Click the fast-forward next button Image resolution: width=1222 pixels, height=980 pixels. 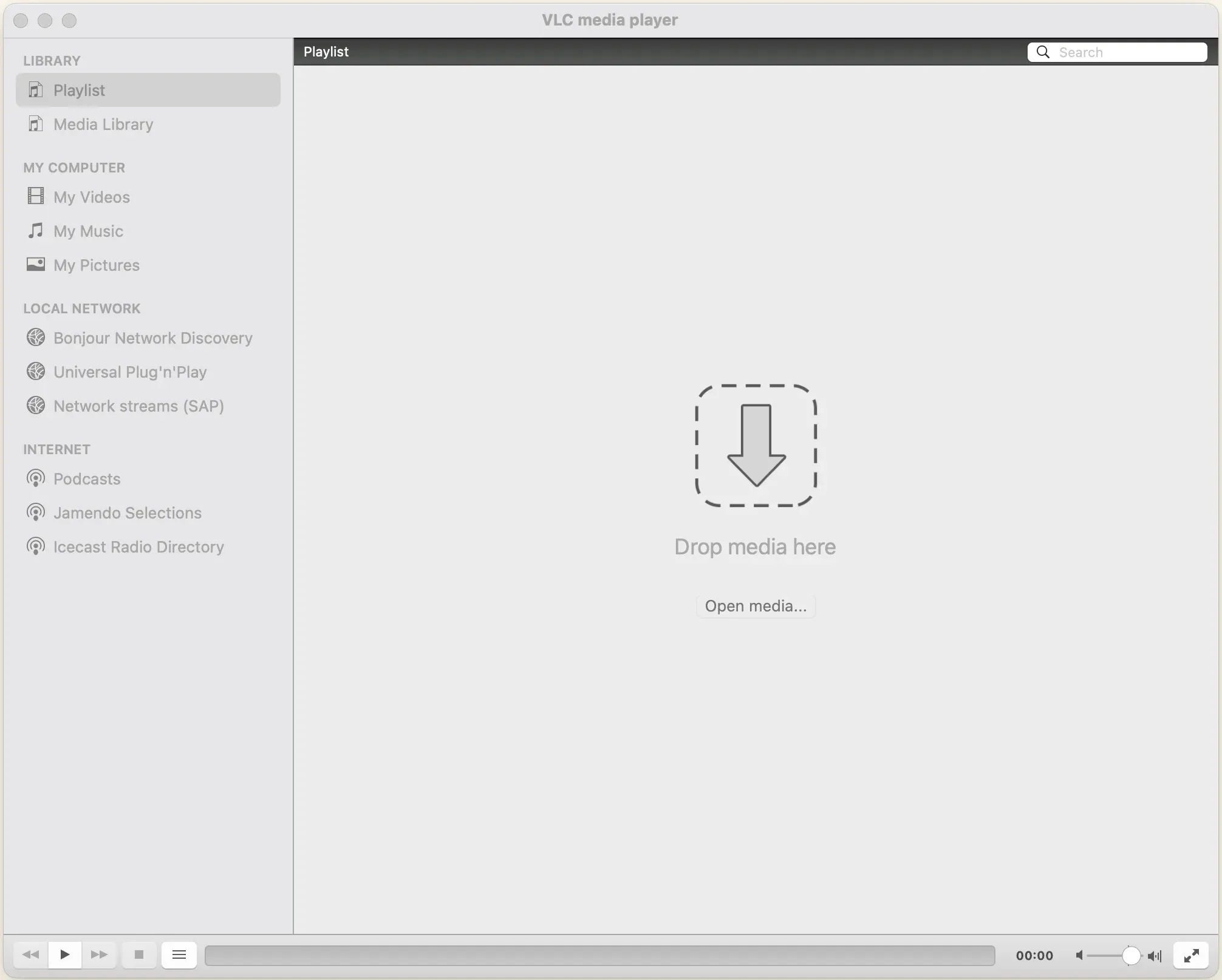coord(99,954)
